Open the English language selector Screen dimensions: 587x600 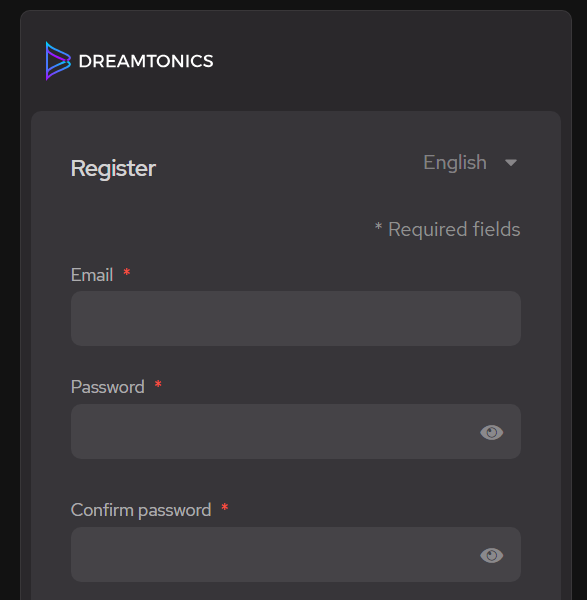pos(470,163)
